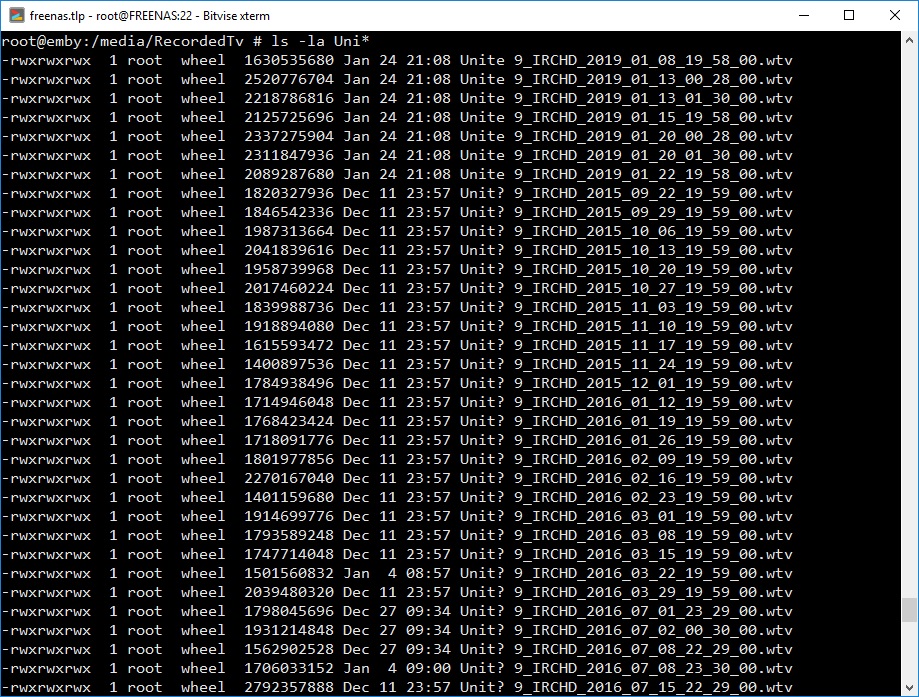
Task: Click the command text 'ls -la Uni*'
Action: (320, 40)
